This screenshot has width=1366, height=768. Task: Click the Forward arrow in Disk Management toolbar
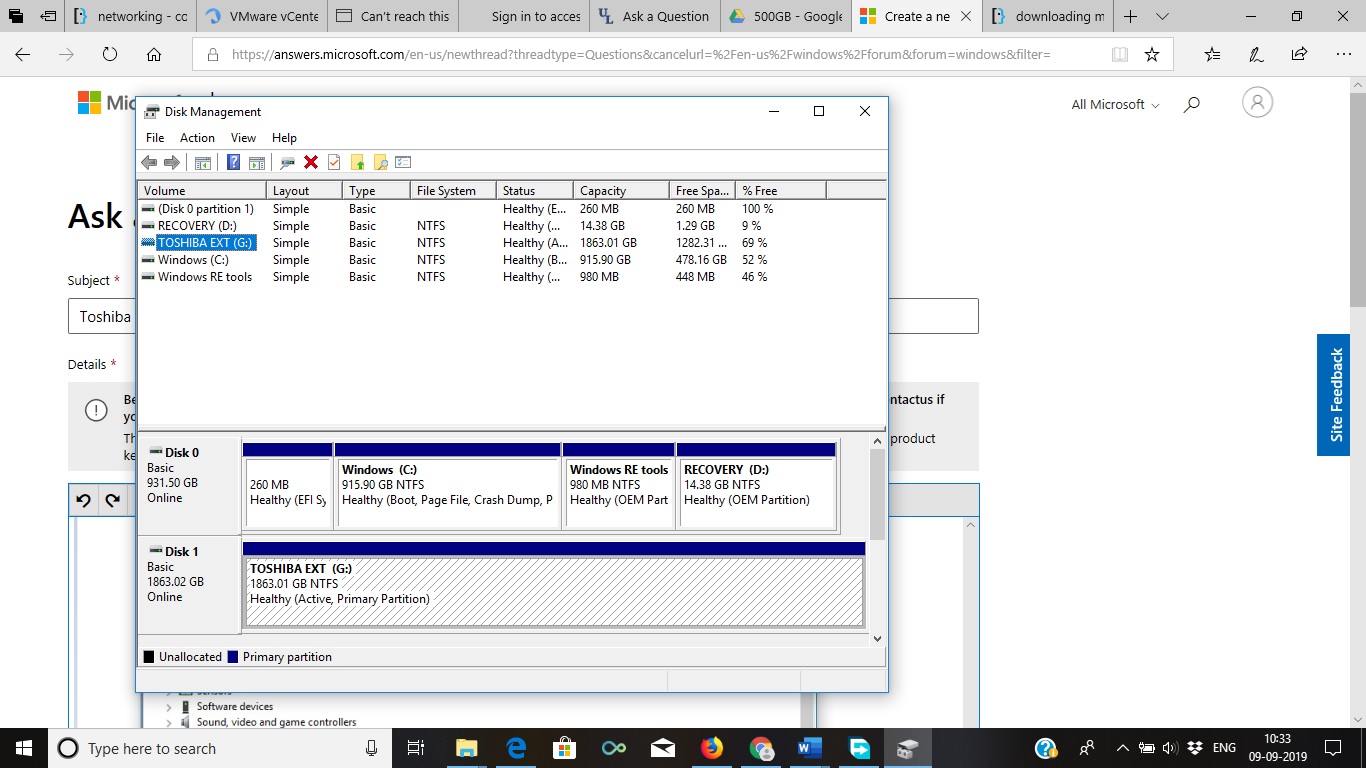click(171, 162)
